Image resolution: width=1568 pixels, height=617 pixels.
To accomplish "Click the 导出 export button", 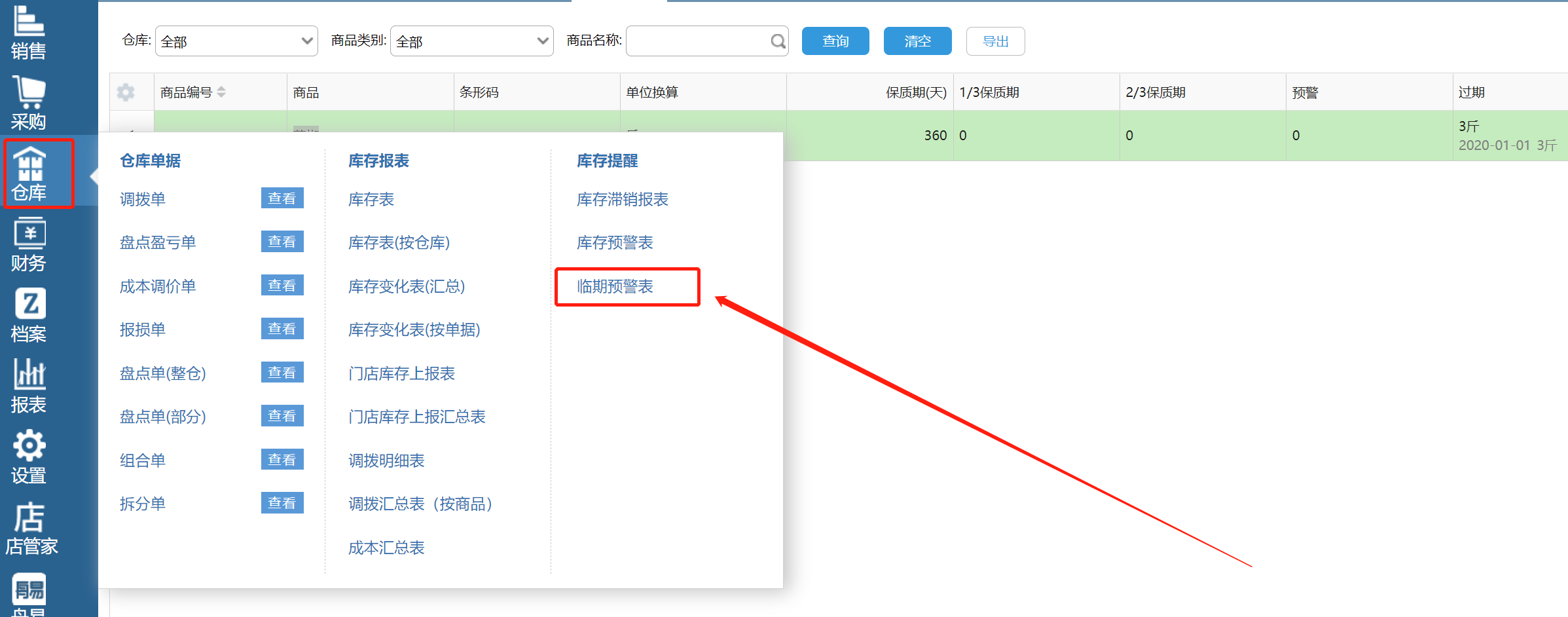I will (x=995, y=41).
